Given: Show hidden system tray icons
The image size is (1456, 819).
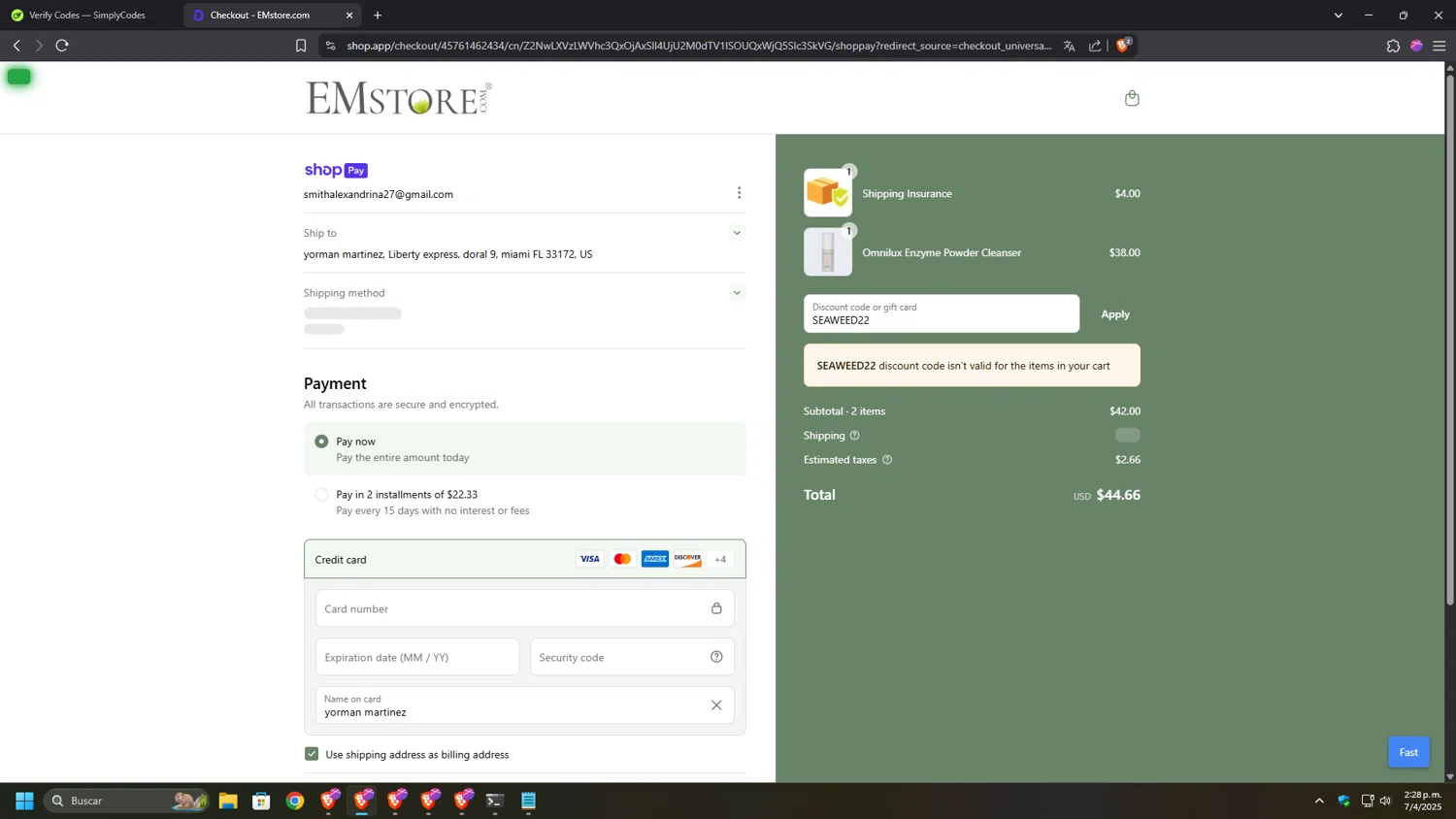Looking at the screenshot, I should [1319, 801].
